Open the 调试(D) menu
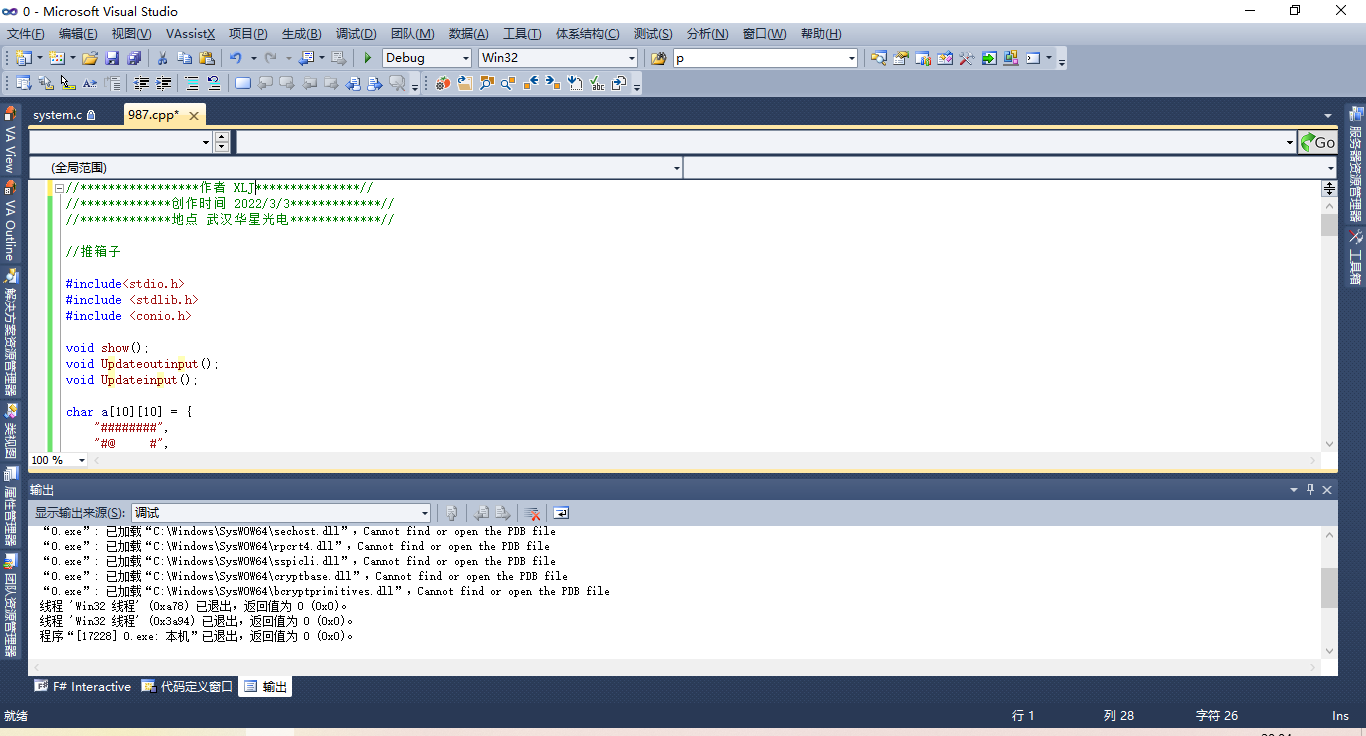This screenshot has height=736, width=1366. [x=356, y=34]
